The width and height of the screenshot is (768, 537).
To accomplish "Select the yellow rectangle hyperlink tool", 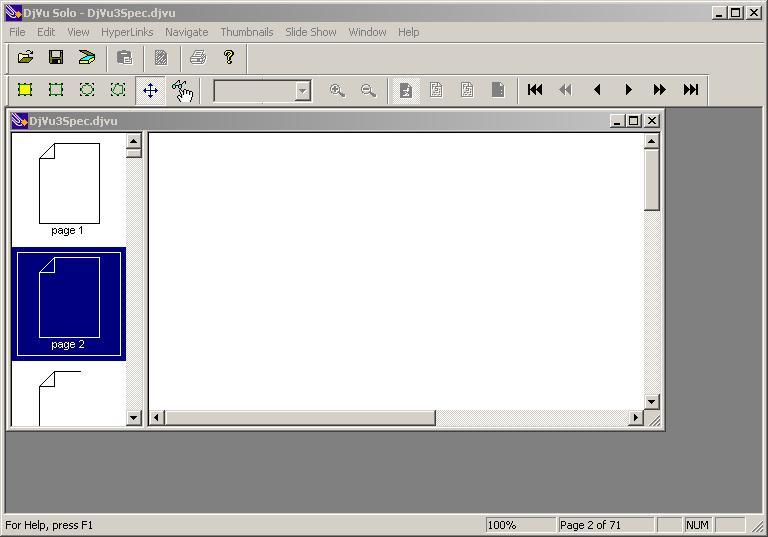I will point(25,90).
